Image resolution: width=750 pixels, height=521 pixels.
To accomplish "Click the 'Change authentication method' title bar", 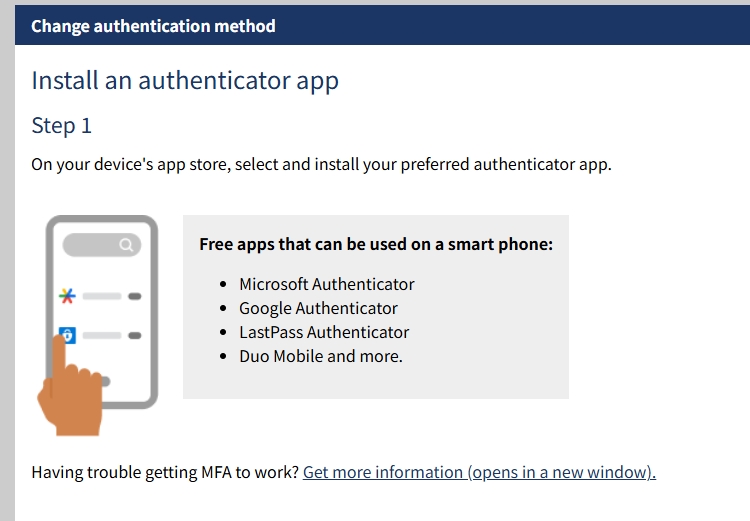I will (153, 26).
